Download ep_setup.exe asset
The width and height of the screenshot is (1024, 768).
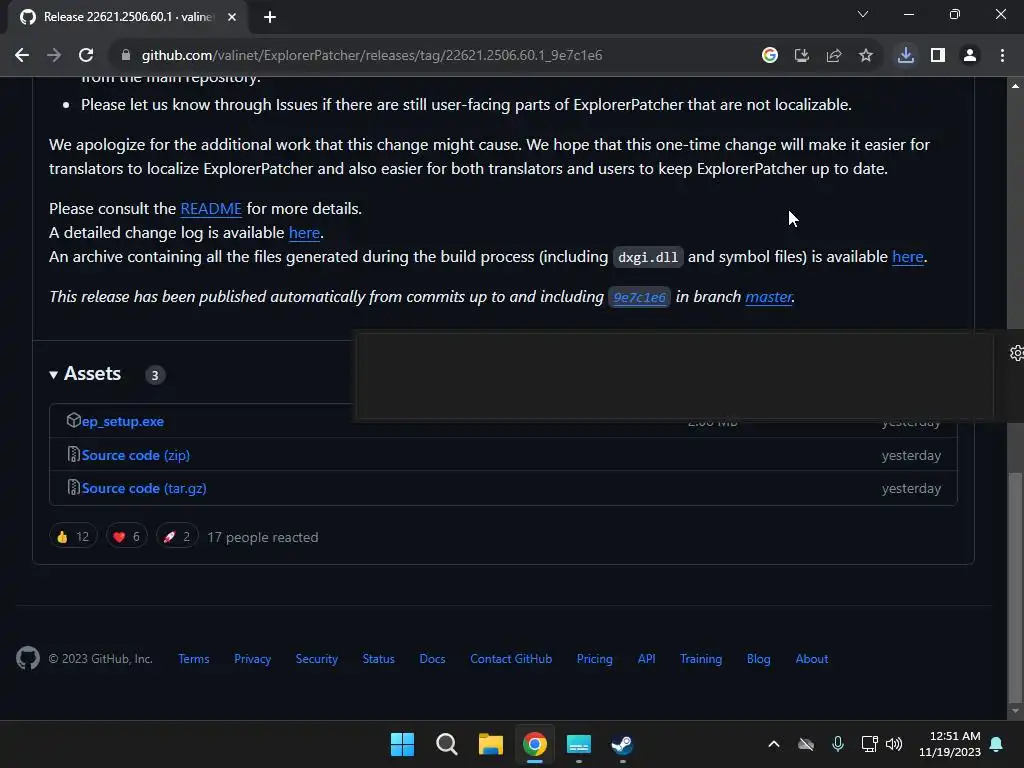tap(123, 421)
